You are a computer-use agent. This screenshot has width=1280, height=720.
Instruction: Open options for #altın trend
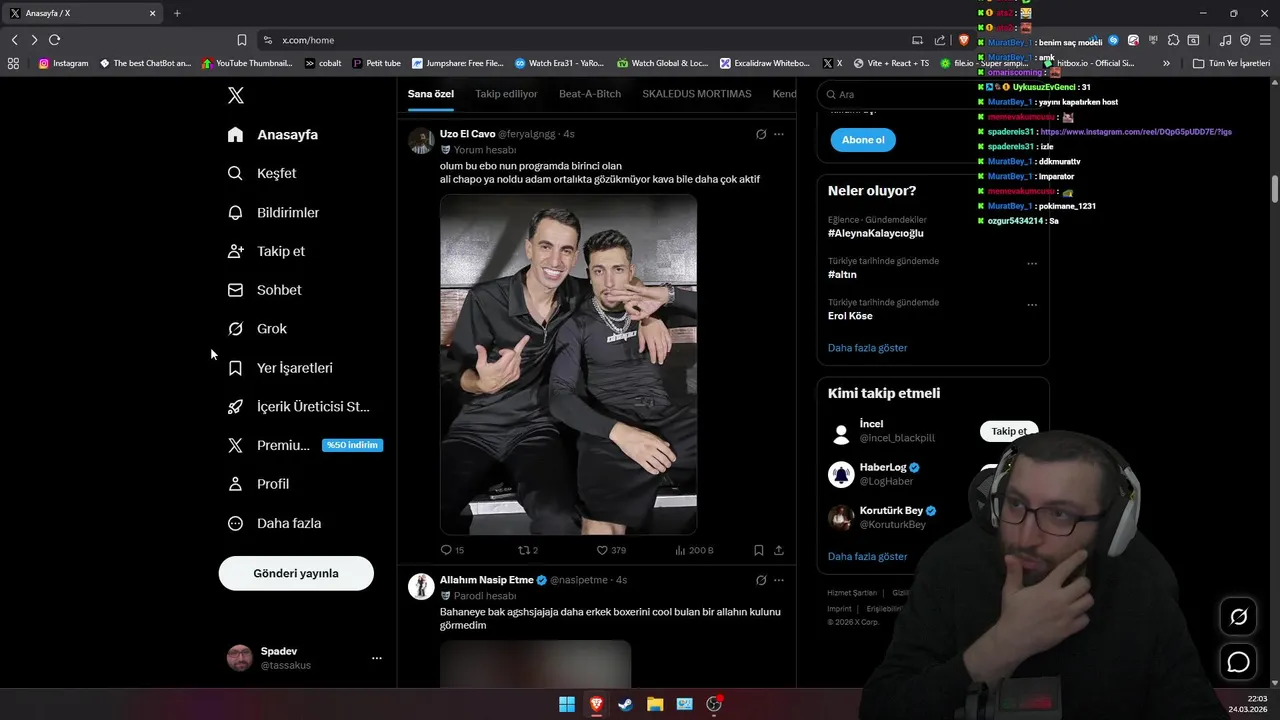point(1032,263)
